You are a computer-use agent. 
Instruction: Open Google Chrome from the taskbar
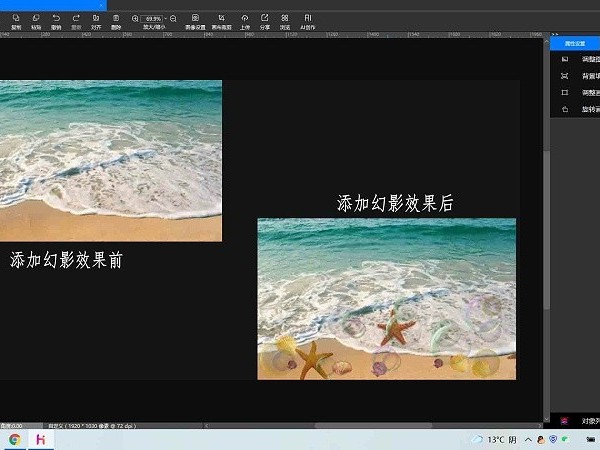click(15, 439)
